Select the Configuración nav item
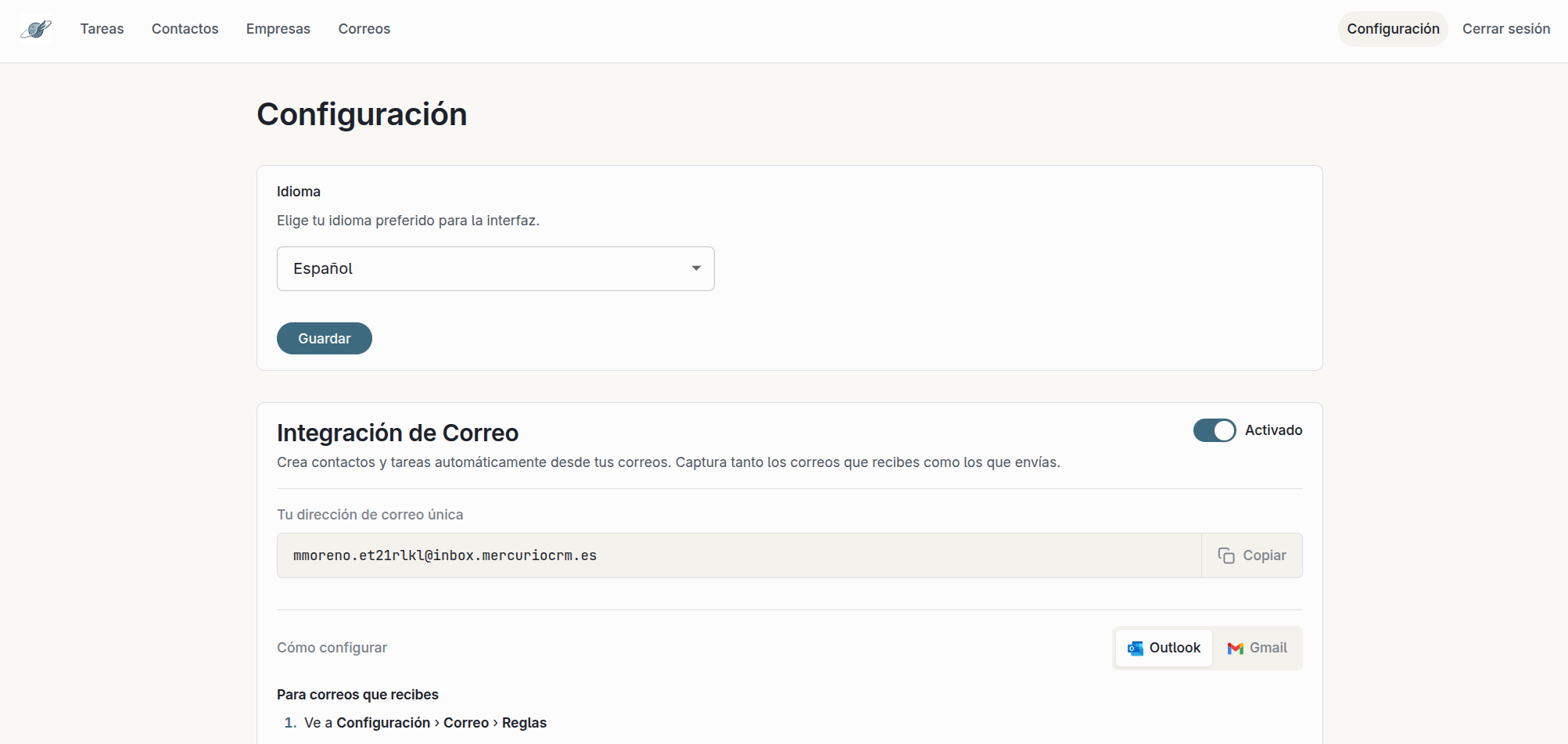This screenshot has width=1568, height=744. click(x=1393, y=29)
